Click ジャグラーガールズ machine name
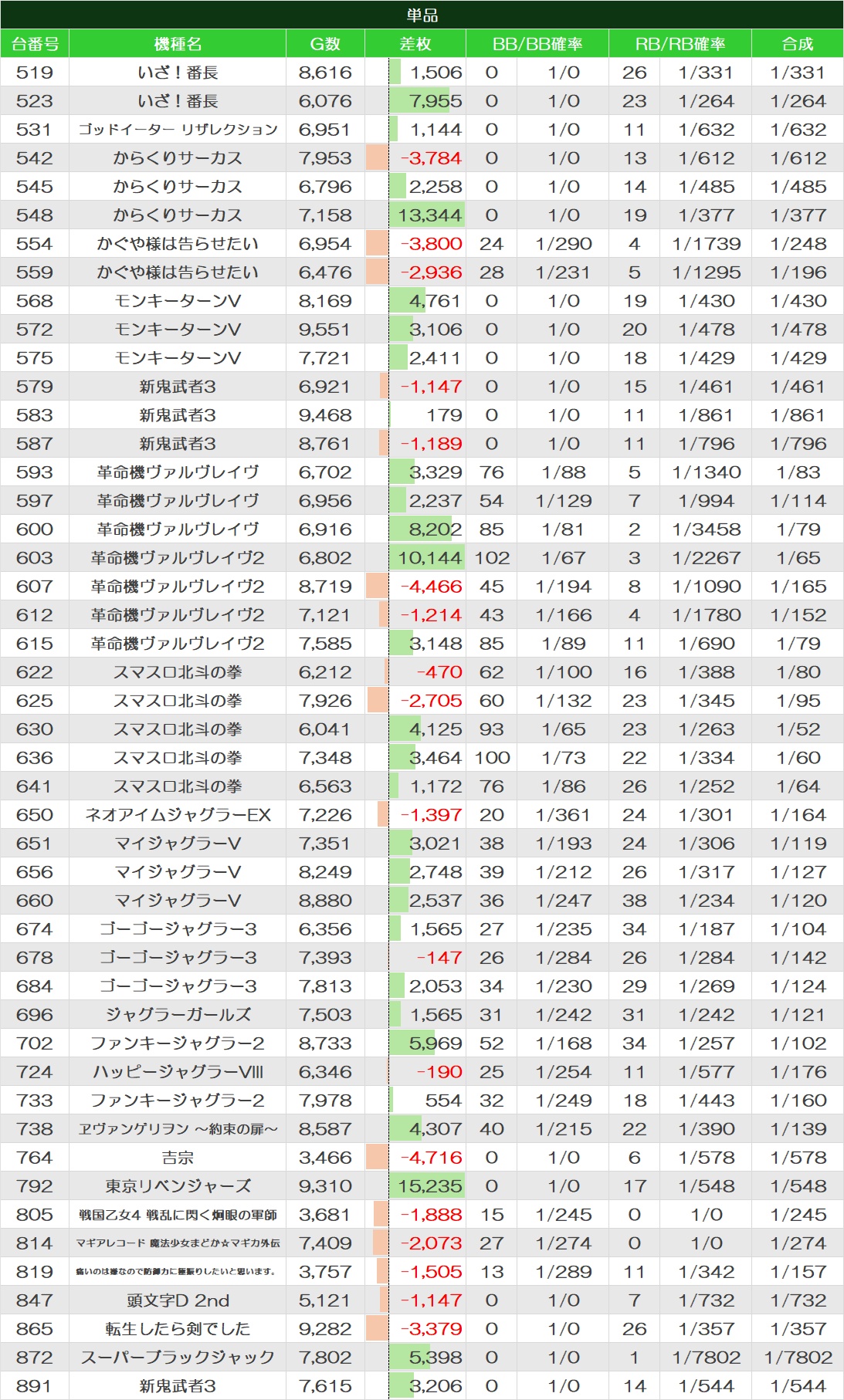This screenshot has height=1400, width=844. pyautogui.click(x=178, y=1015)
